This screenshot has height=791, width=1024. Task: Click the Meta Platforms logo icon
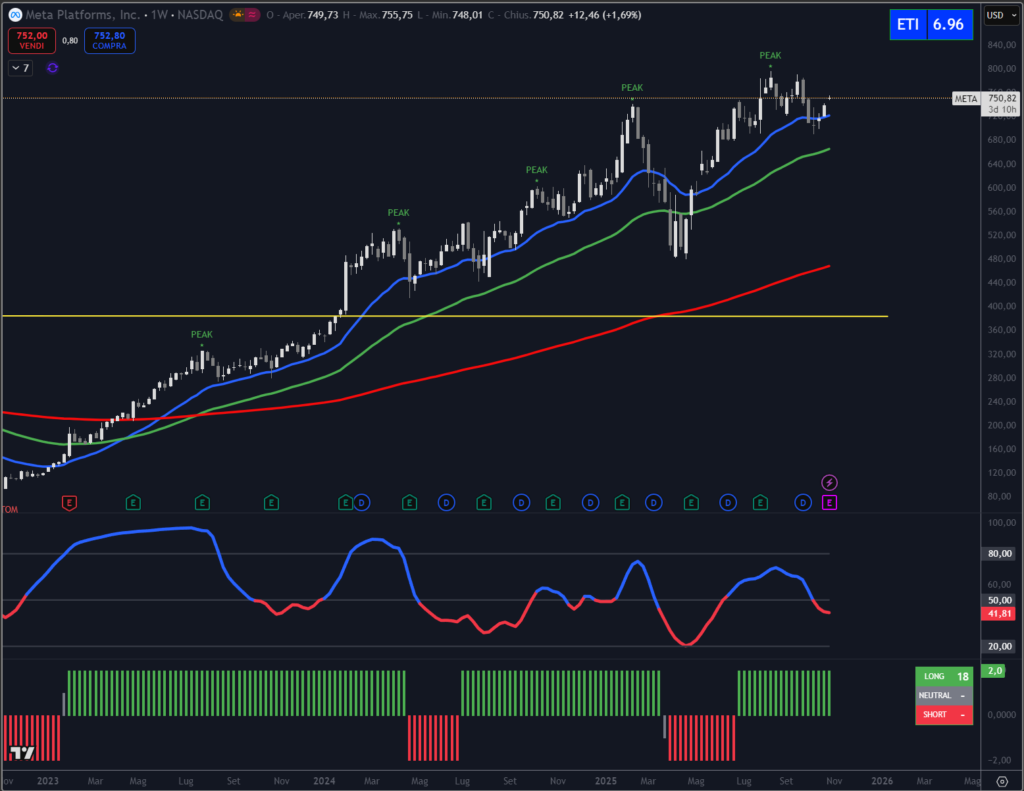coord(15,15)
